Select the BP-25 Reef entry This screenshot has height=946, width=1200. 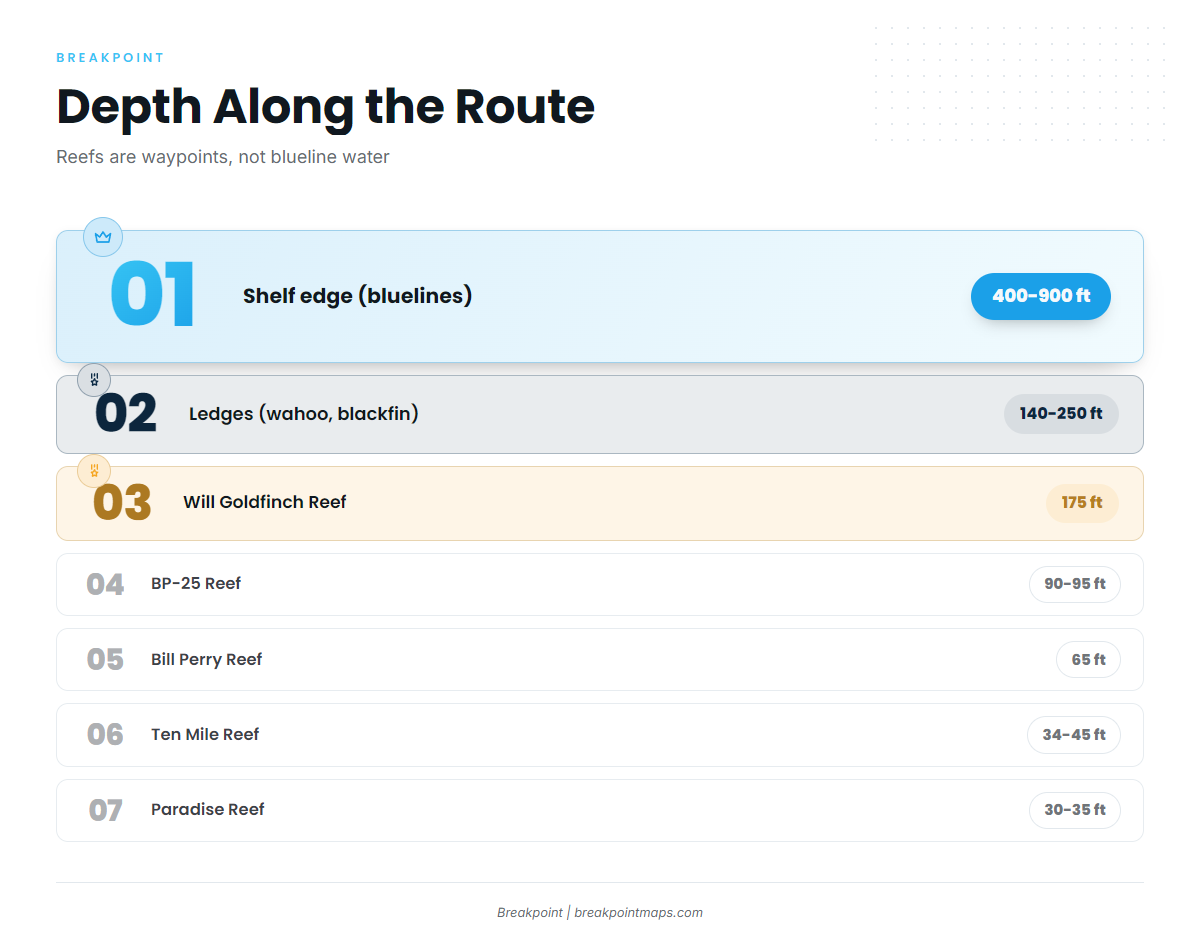(x=600, y=584)
